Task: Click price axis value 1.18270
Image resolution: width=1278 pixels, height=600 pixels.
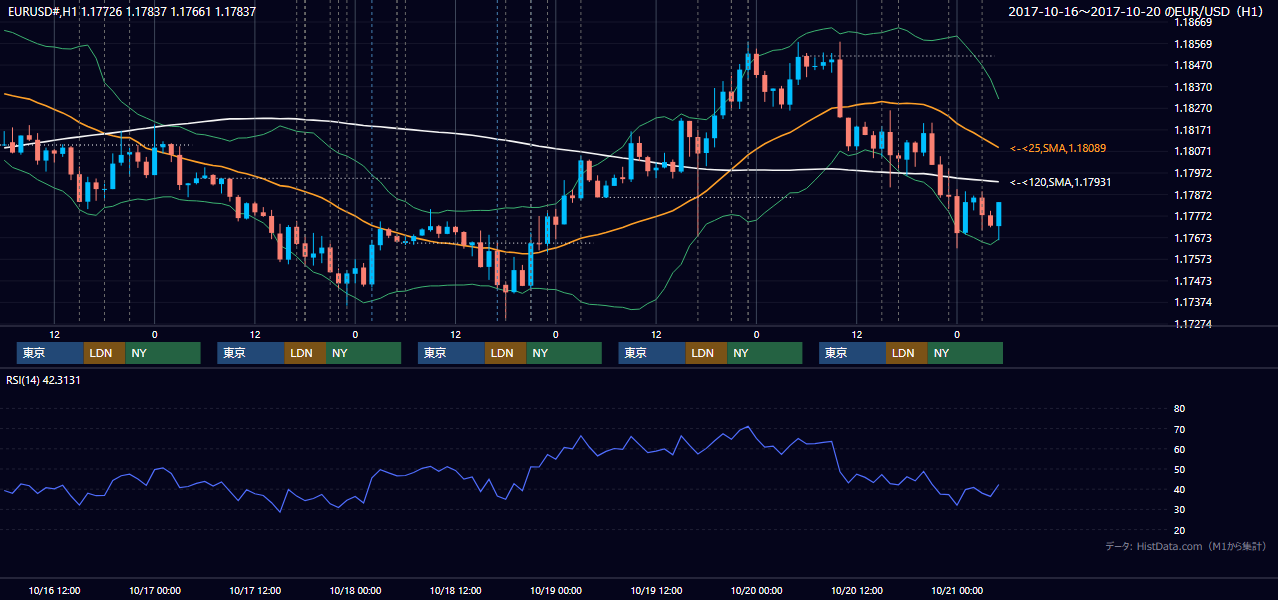Action: (1193, 108)
